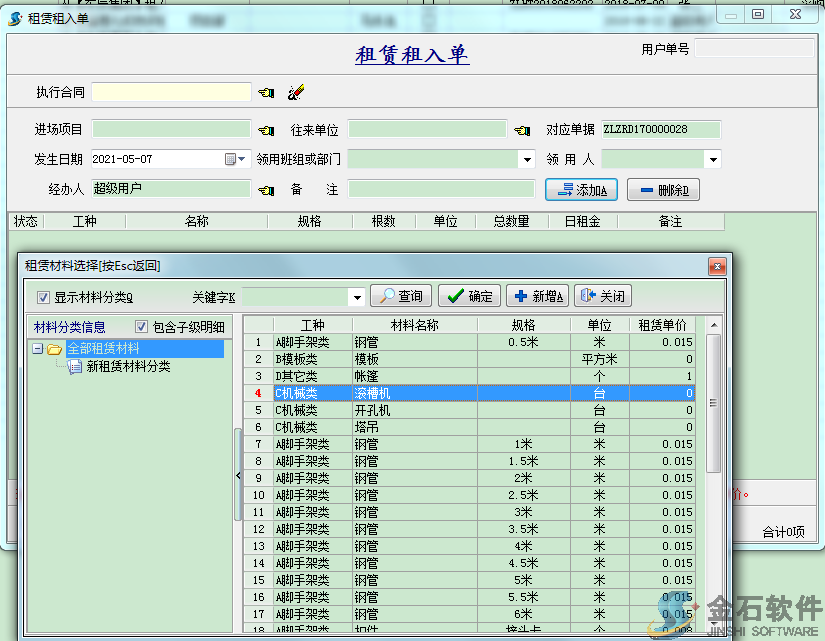Click the 全部租赁材料 folder icon
Image resolution: width=825 pixels, height=641 pixels.
coord(54,349)
